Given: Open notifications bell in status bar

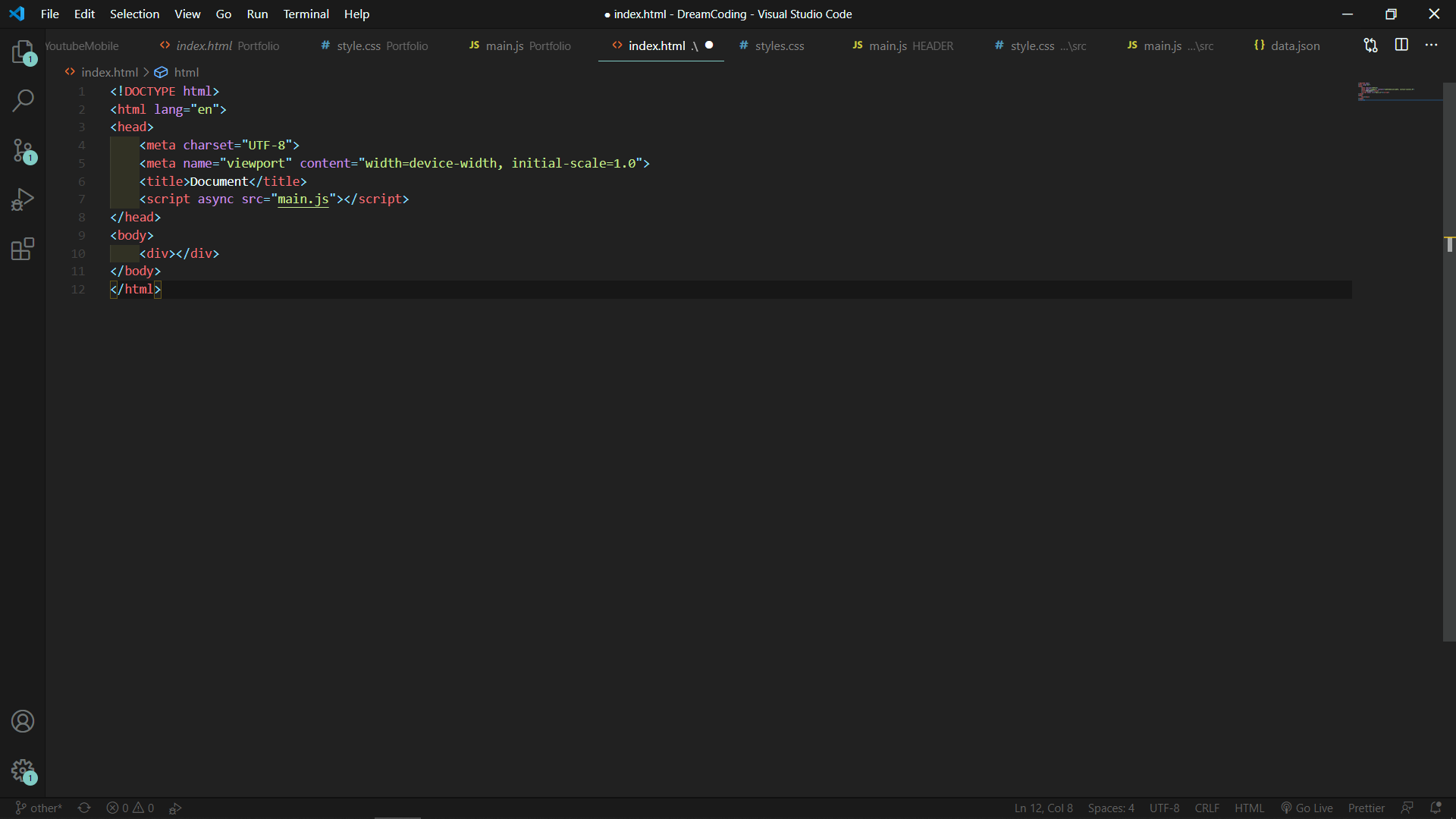Looking at the screenshot, I should point(1436,808).
